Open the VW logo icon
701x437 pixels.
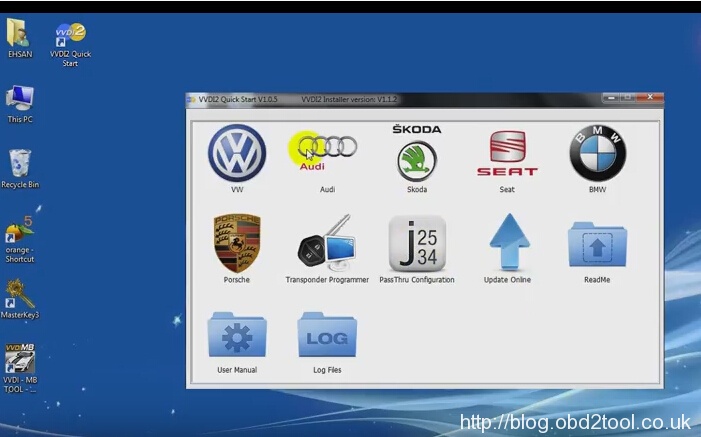237,153
